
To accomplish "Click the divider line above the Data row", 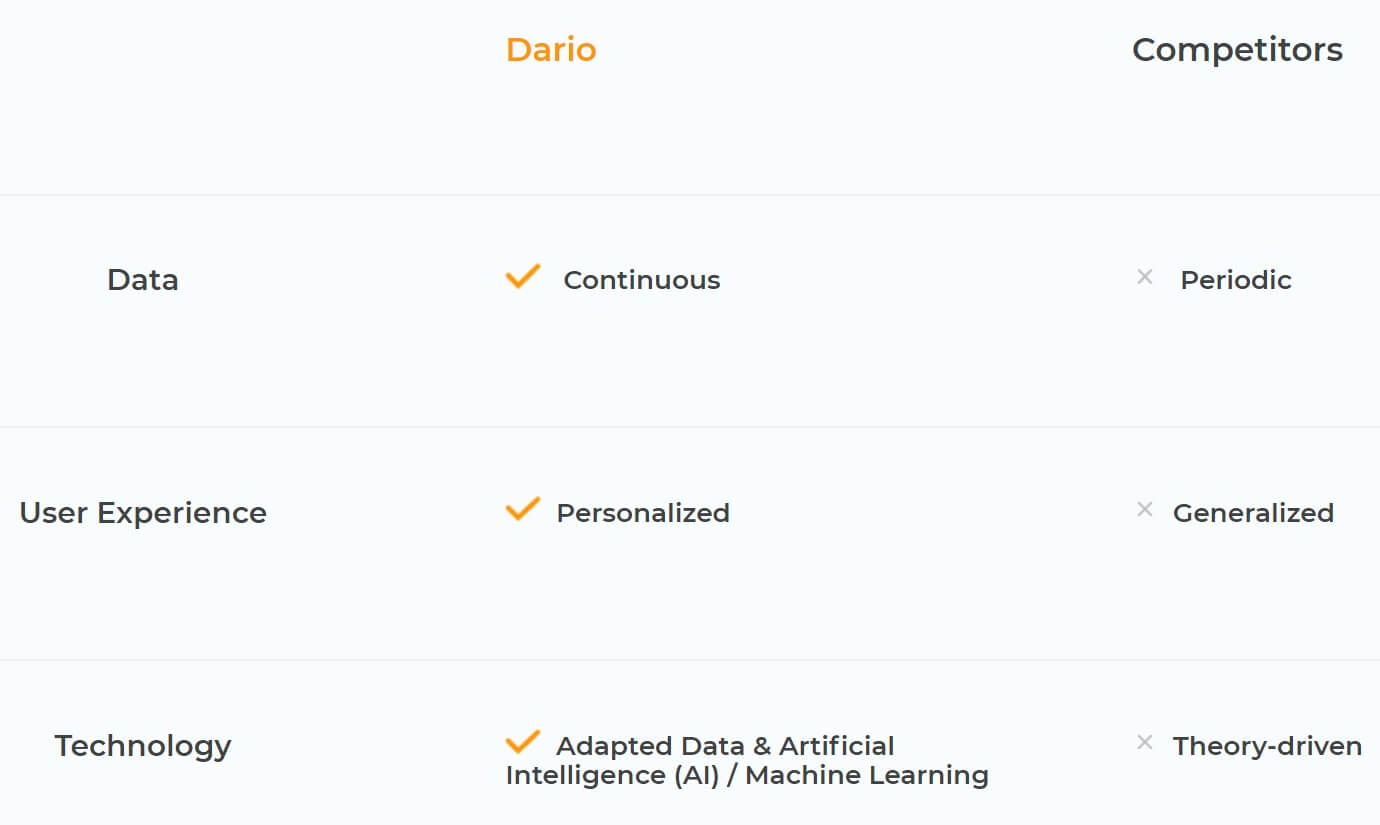I will (x=690, y=195).
